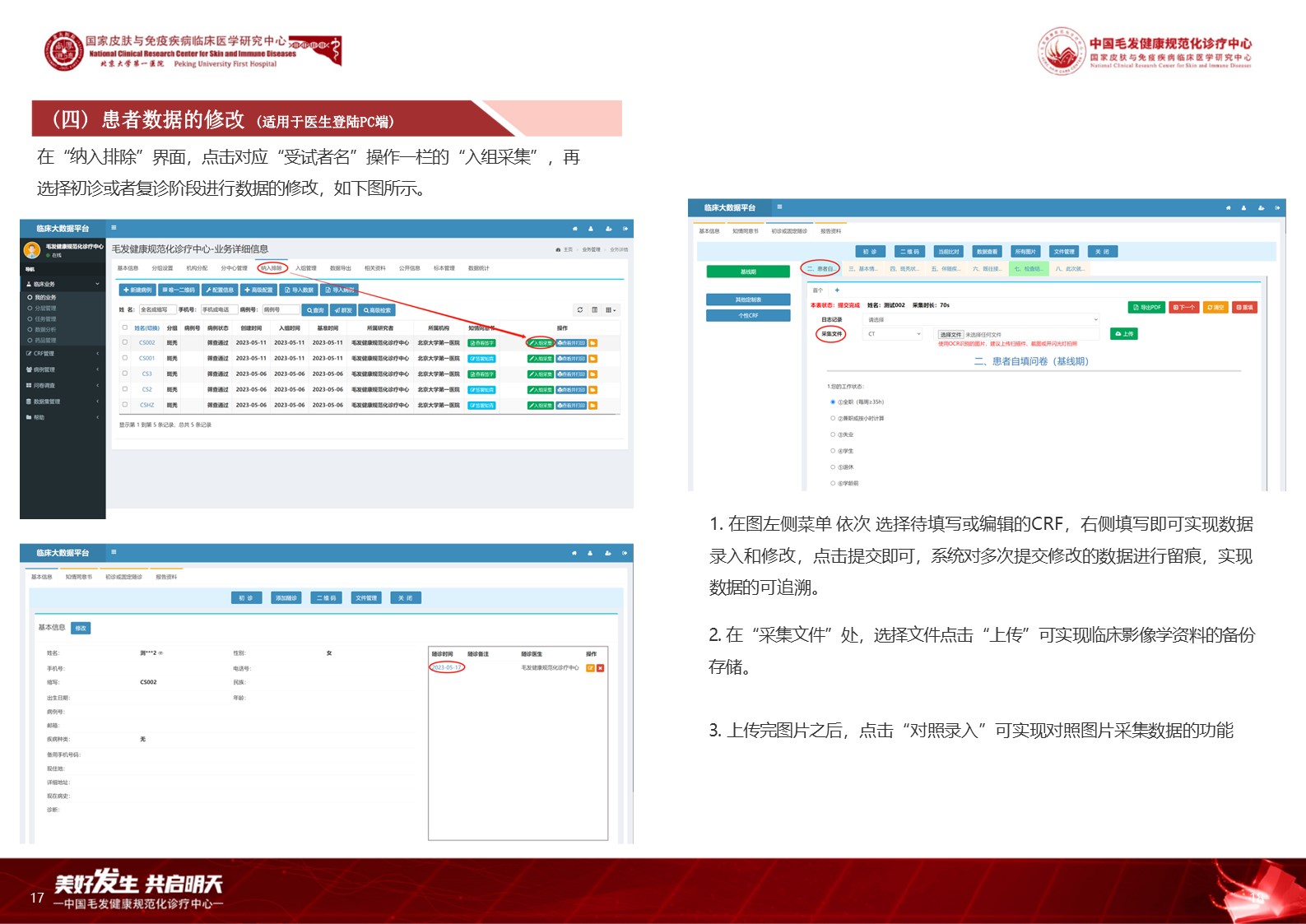The image size is (1306, 924).
Task: Click the refresh icon above the patient table
Action: pos(580,310)
